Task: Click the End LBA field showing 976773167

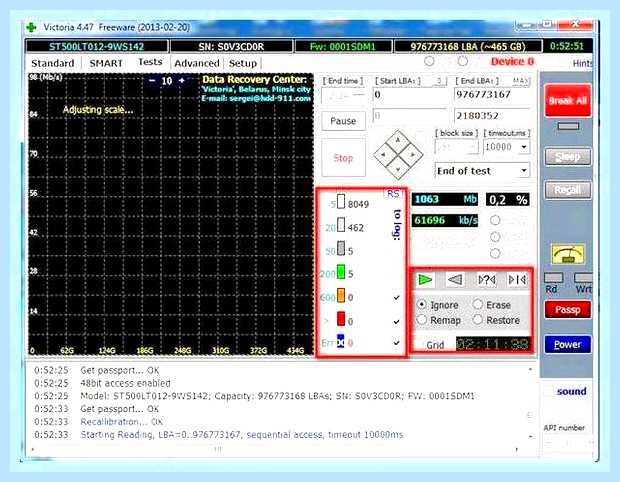Action: coord(492,95)
